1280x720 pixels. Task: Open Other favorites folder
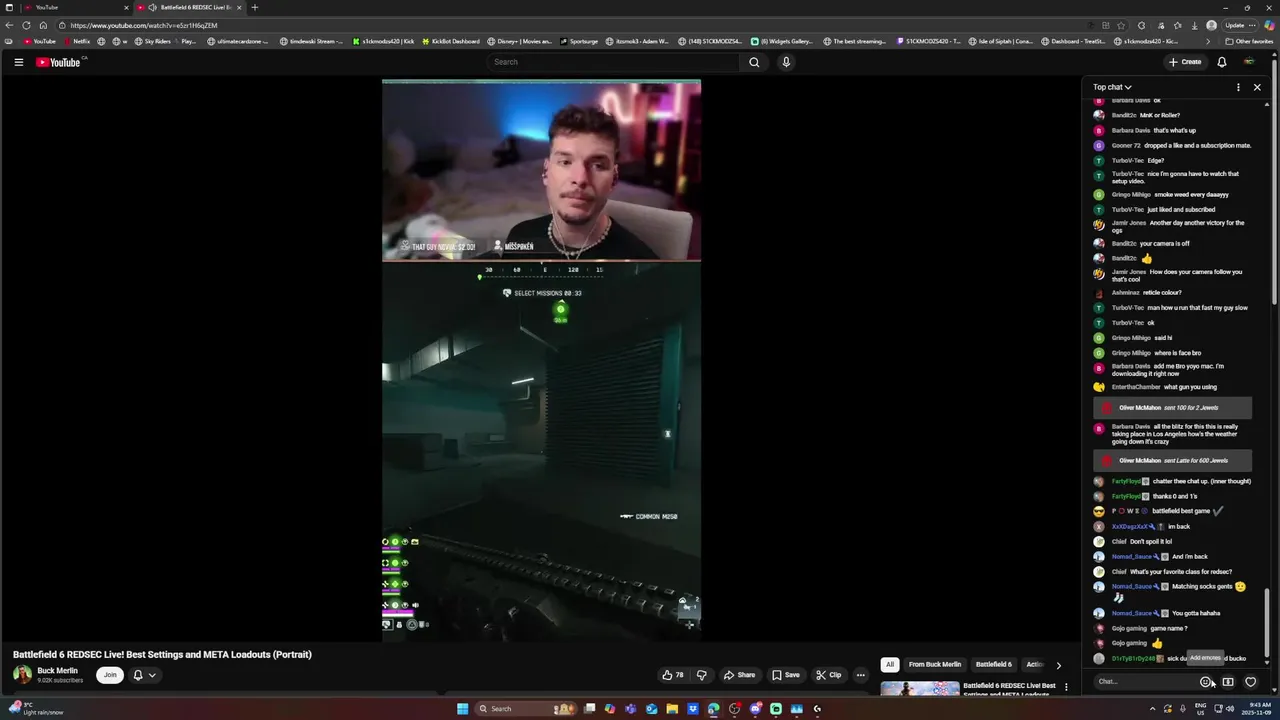pos(1250,41)
